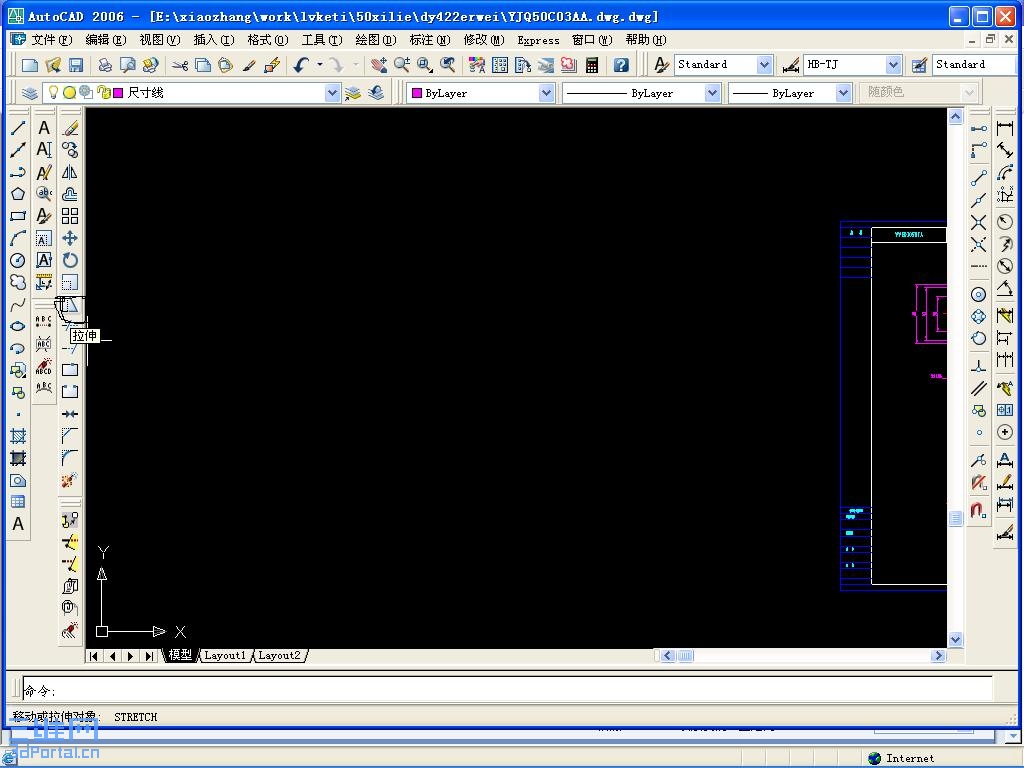Click the Pan realtime tool

point(379,65)
